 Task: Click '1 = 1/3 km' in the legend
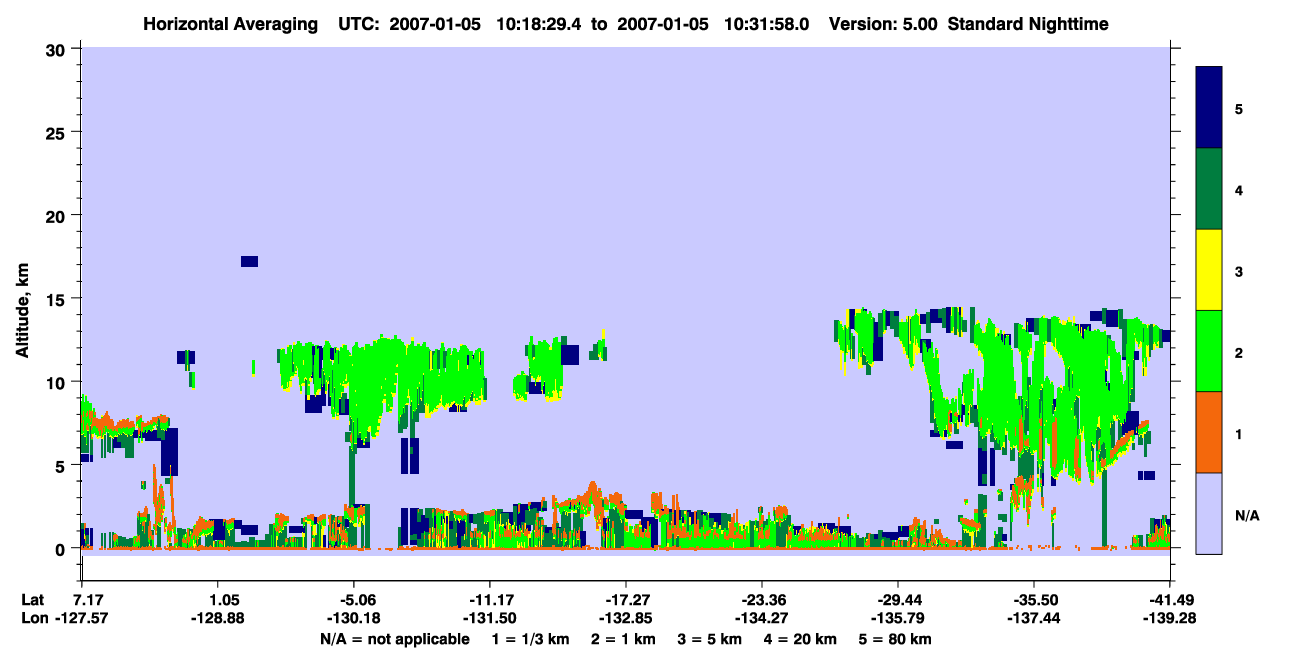(532, 639)
